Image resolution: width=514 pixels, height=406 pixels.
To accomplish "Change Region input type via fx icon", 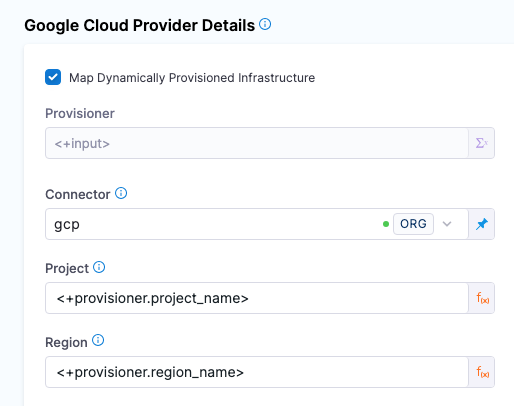I will coord(481,372).
